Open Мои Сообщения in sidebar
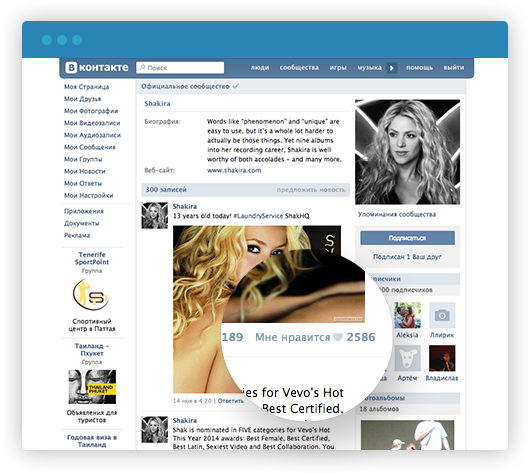530x473 pixels. (x=90, y=147)
